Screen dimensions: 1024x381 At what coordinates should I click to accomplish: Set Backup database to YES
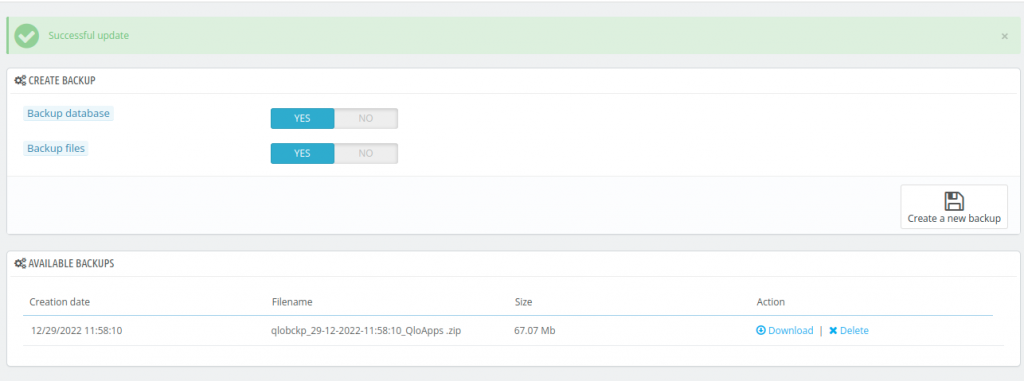tap(302, 118)
